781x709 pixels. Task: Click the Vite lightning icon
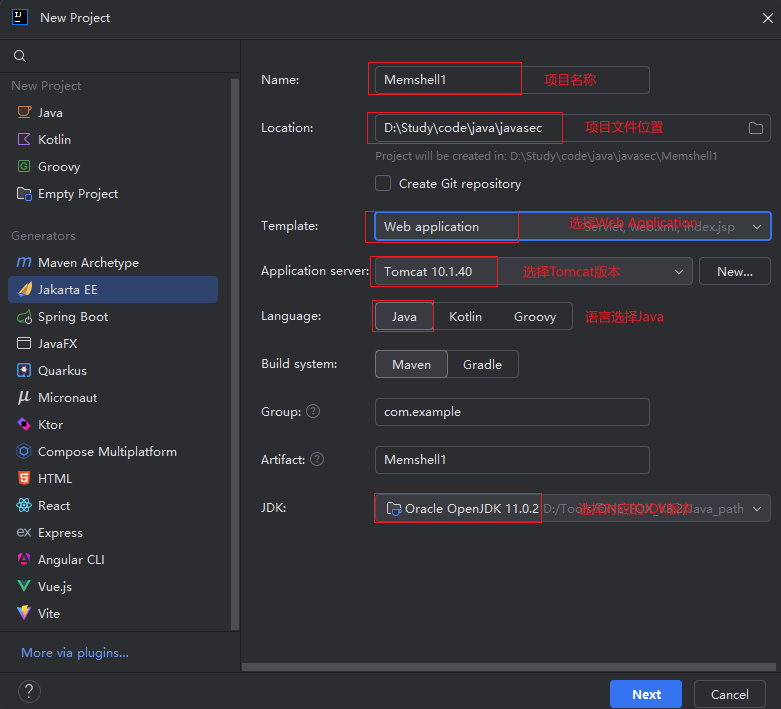click(24, 613)
